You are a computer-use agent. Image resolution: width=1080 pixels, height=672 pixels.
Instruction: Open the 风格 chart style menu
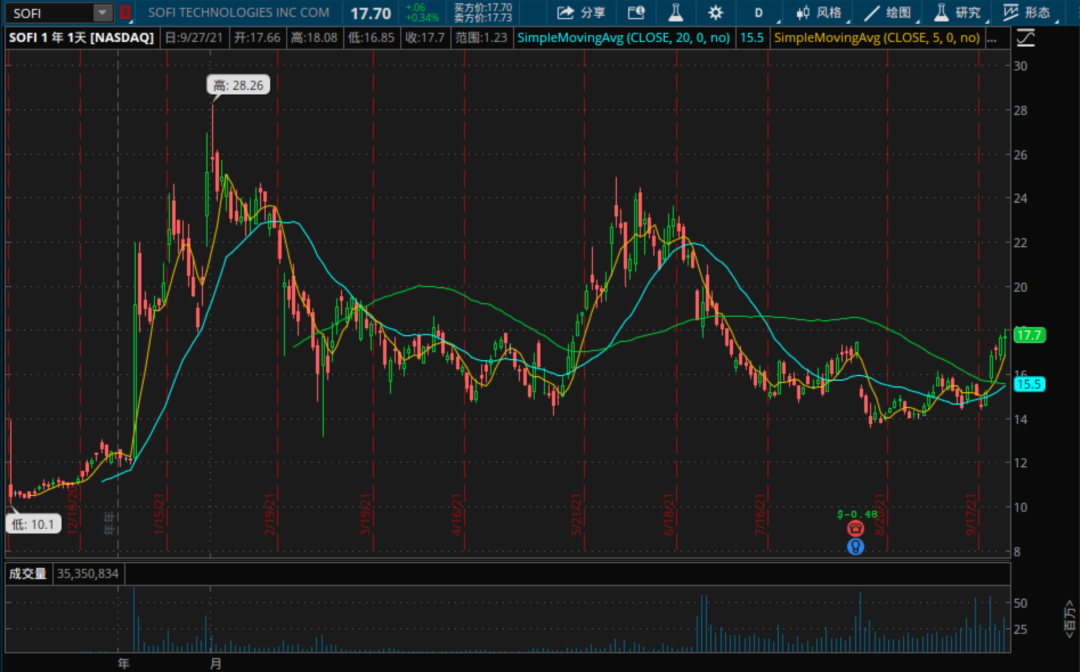[819, 13]
